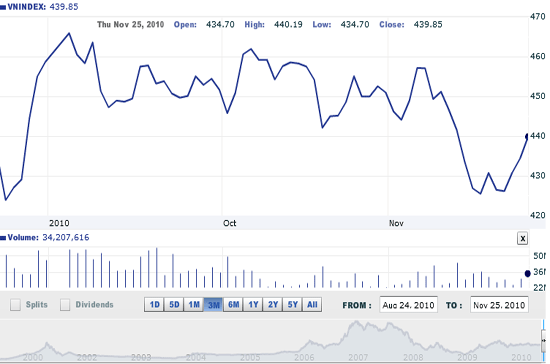Click the date Thu Nov 25, 2010
Viewport: 550px width, 364px height.
coord(130,25)
